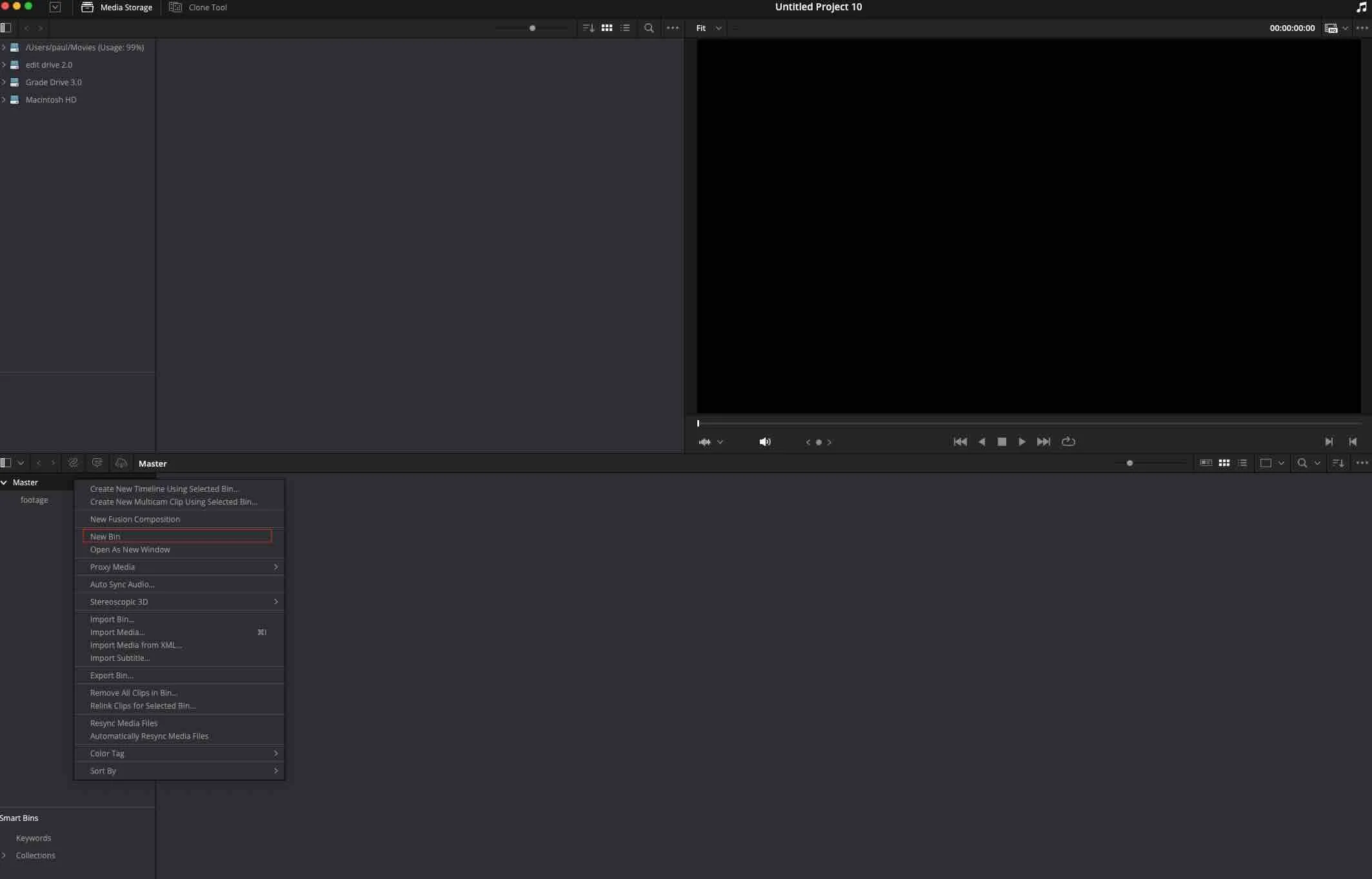Click the Go to last frame button
The height and width of the screenshot is (879, 1372).
click(1043, 441)
